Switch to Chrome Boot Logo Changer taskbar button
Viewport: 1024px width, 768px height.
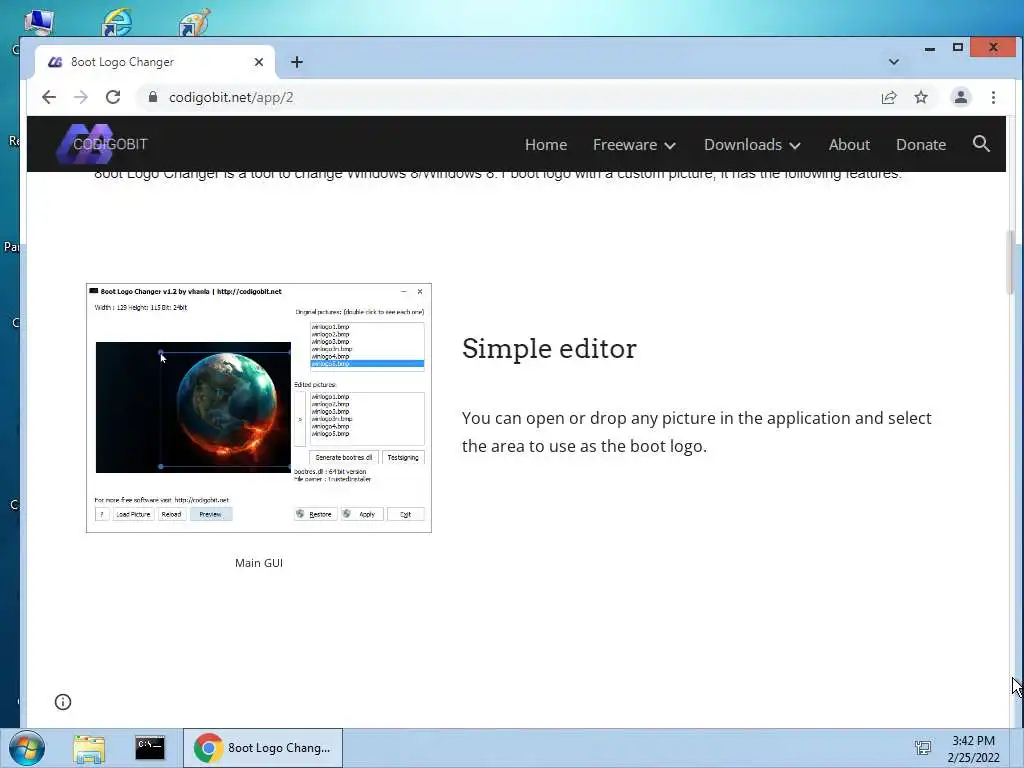click(263, 748)
